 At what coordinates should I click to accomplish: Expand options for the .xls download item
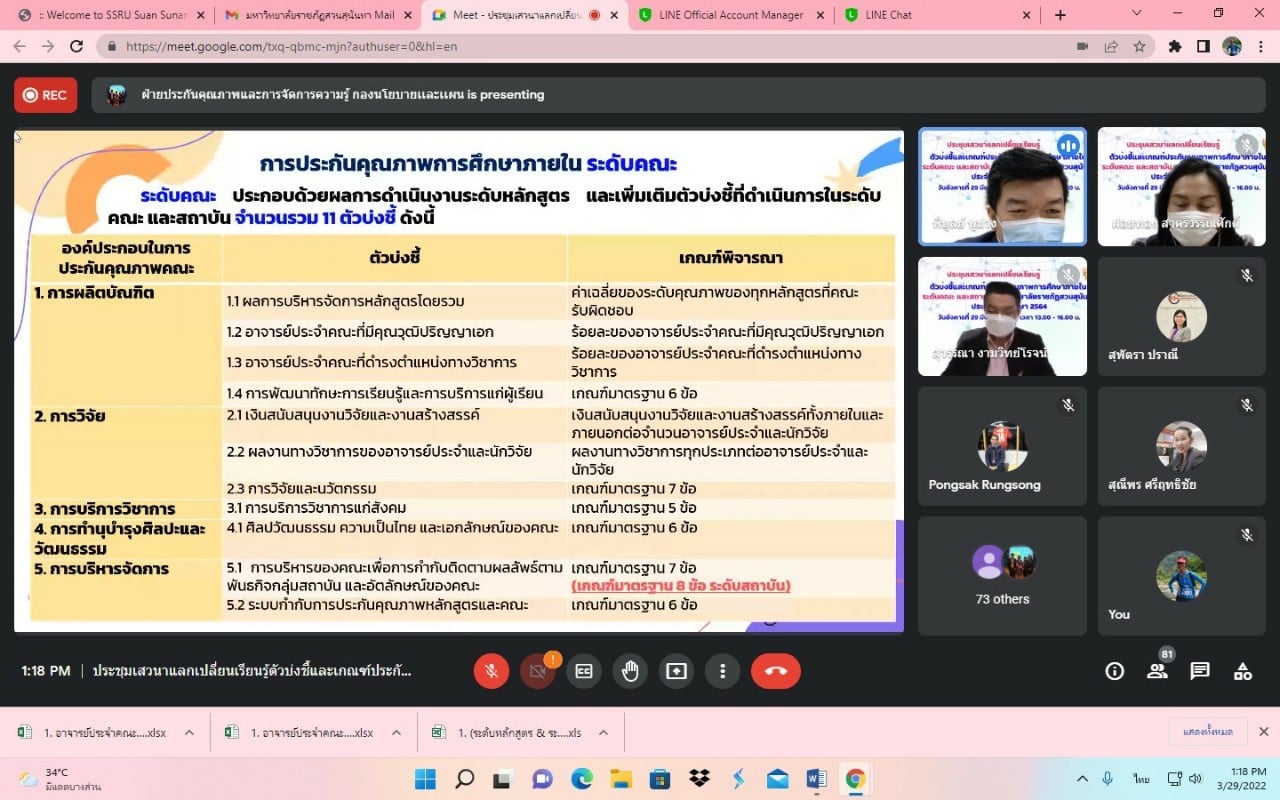point(603,733)
